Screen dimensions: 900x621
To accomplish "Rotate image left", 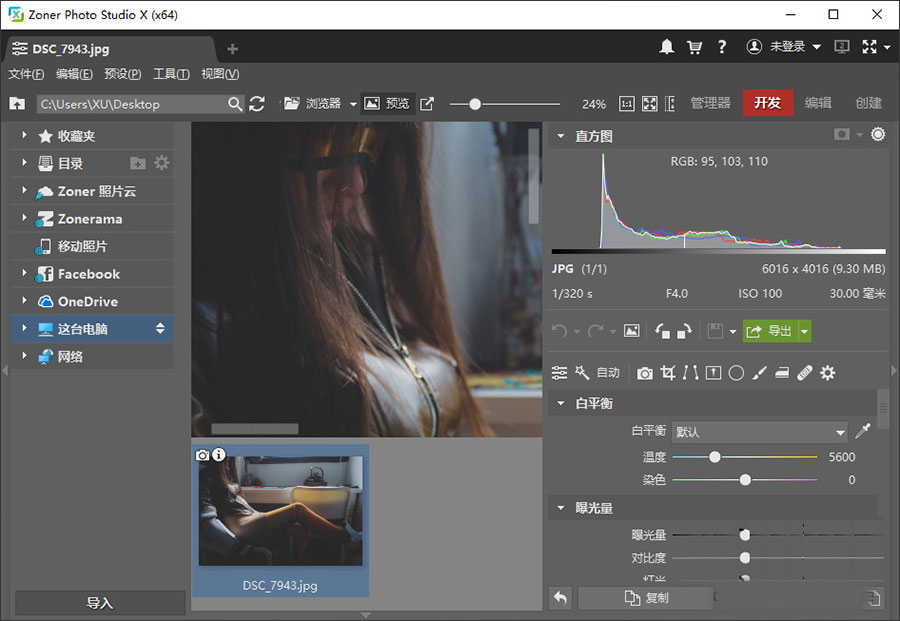I will coord(662,331).
